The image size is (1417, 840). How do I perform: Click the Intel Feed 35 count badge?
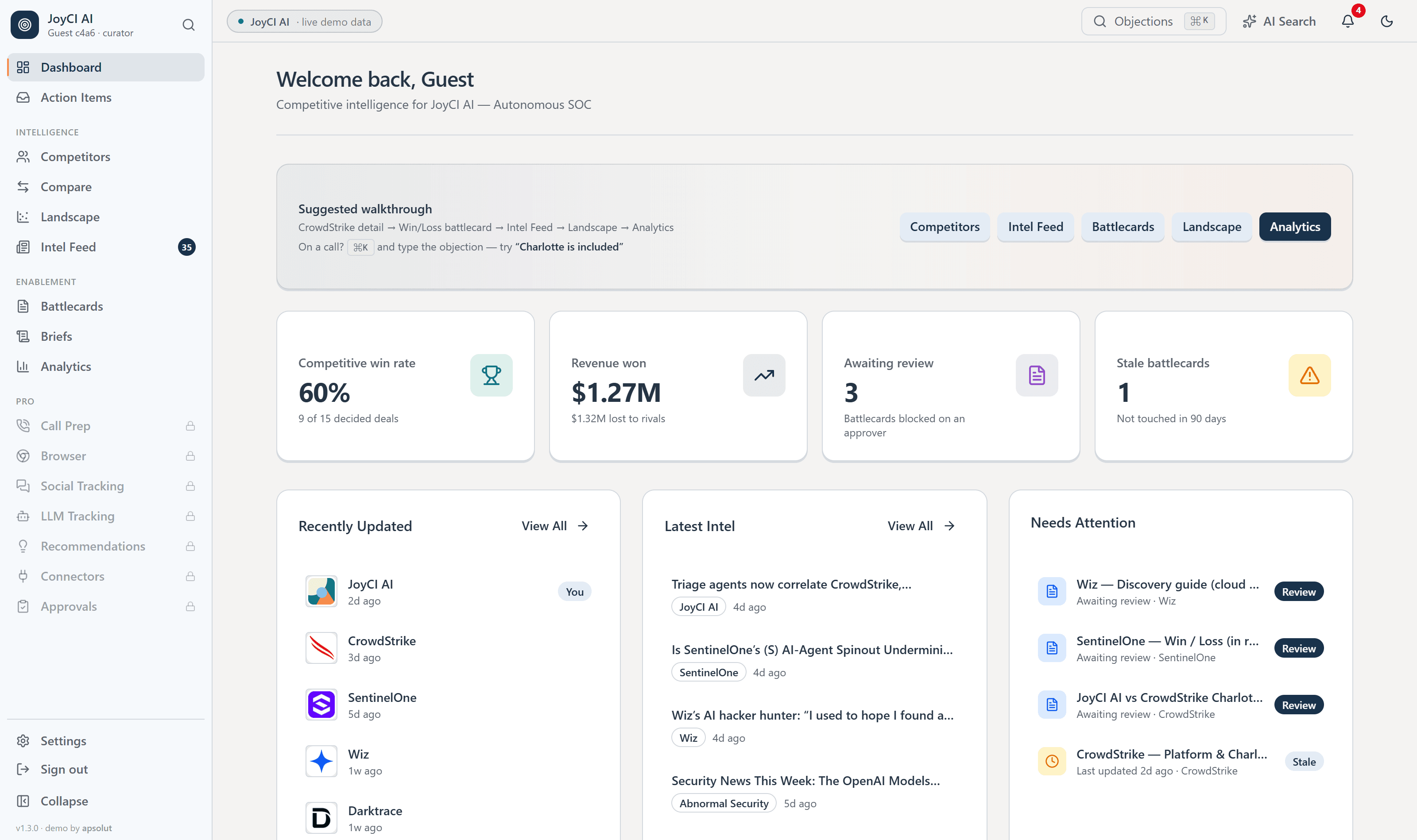[x=186, y=247]
